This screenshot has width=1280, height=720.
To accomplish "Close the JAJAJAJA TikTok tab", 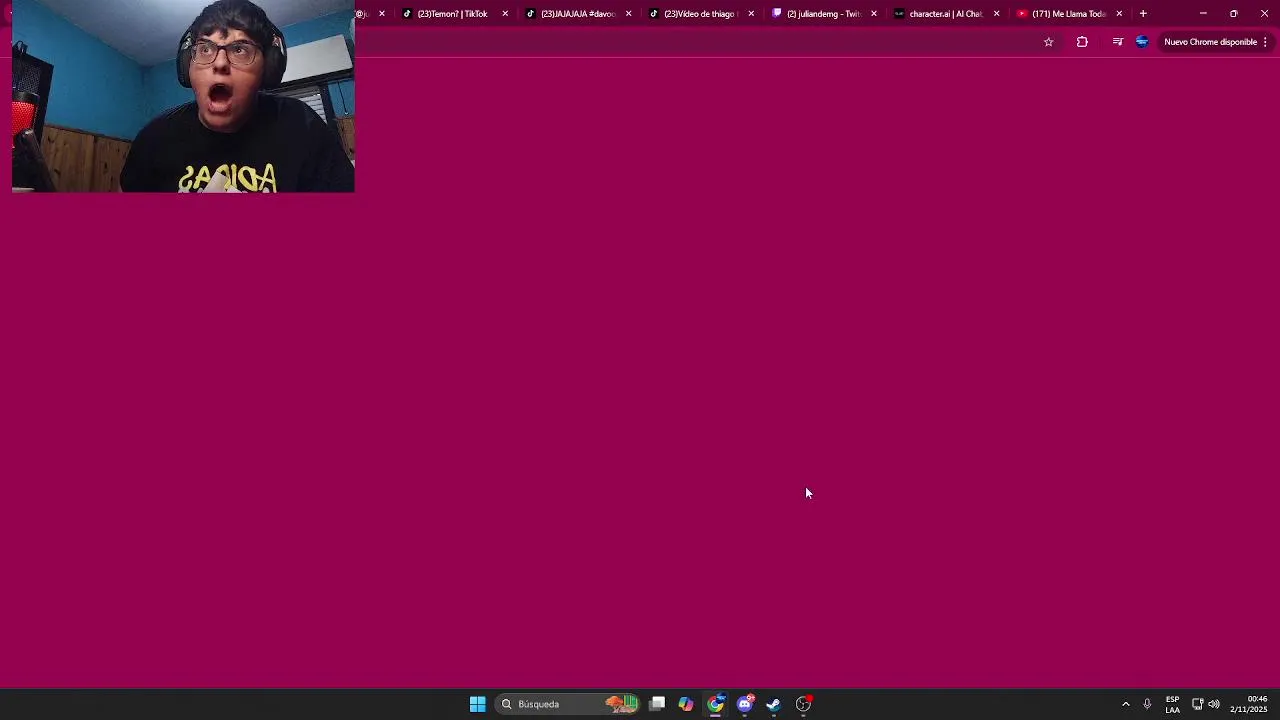I will [x=628, y=14].
